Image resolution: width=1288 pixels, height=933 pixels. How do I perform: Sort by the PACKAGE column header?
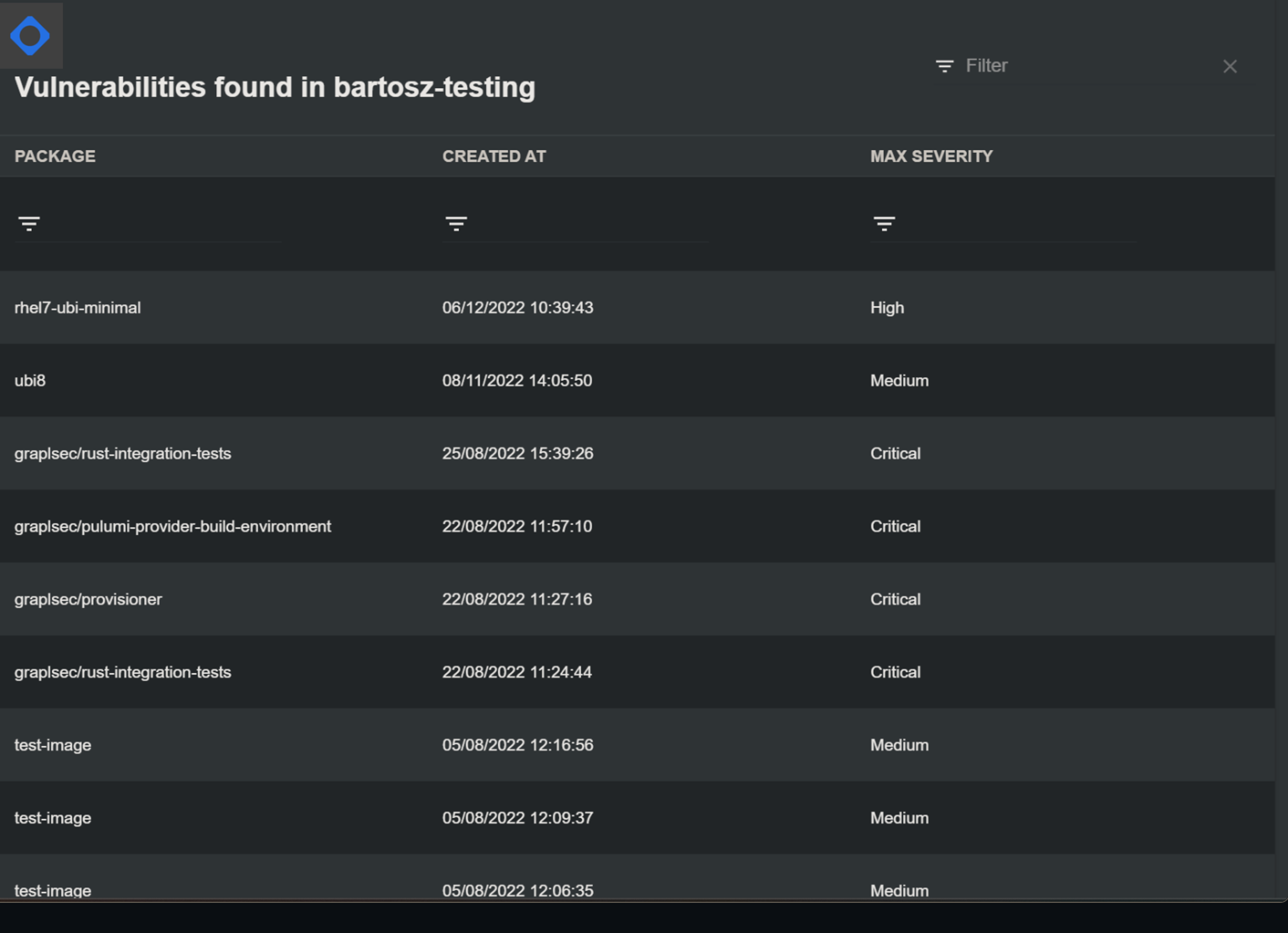[x=55, y=156]
